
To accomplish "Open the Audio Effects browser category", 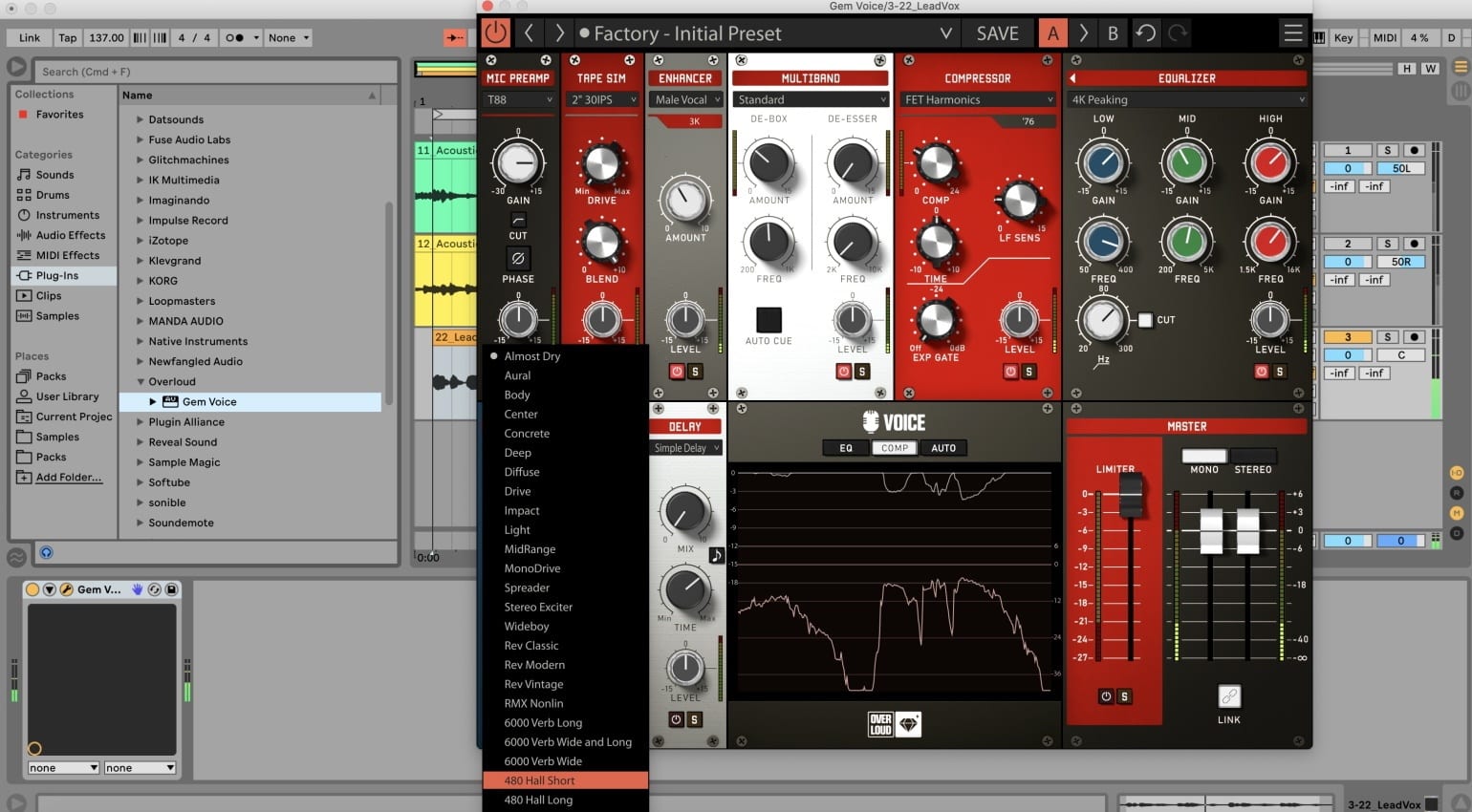I will (71, 235).
